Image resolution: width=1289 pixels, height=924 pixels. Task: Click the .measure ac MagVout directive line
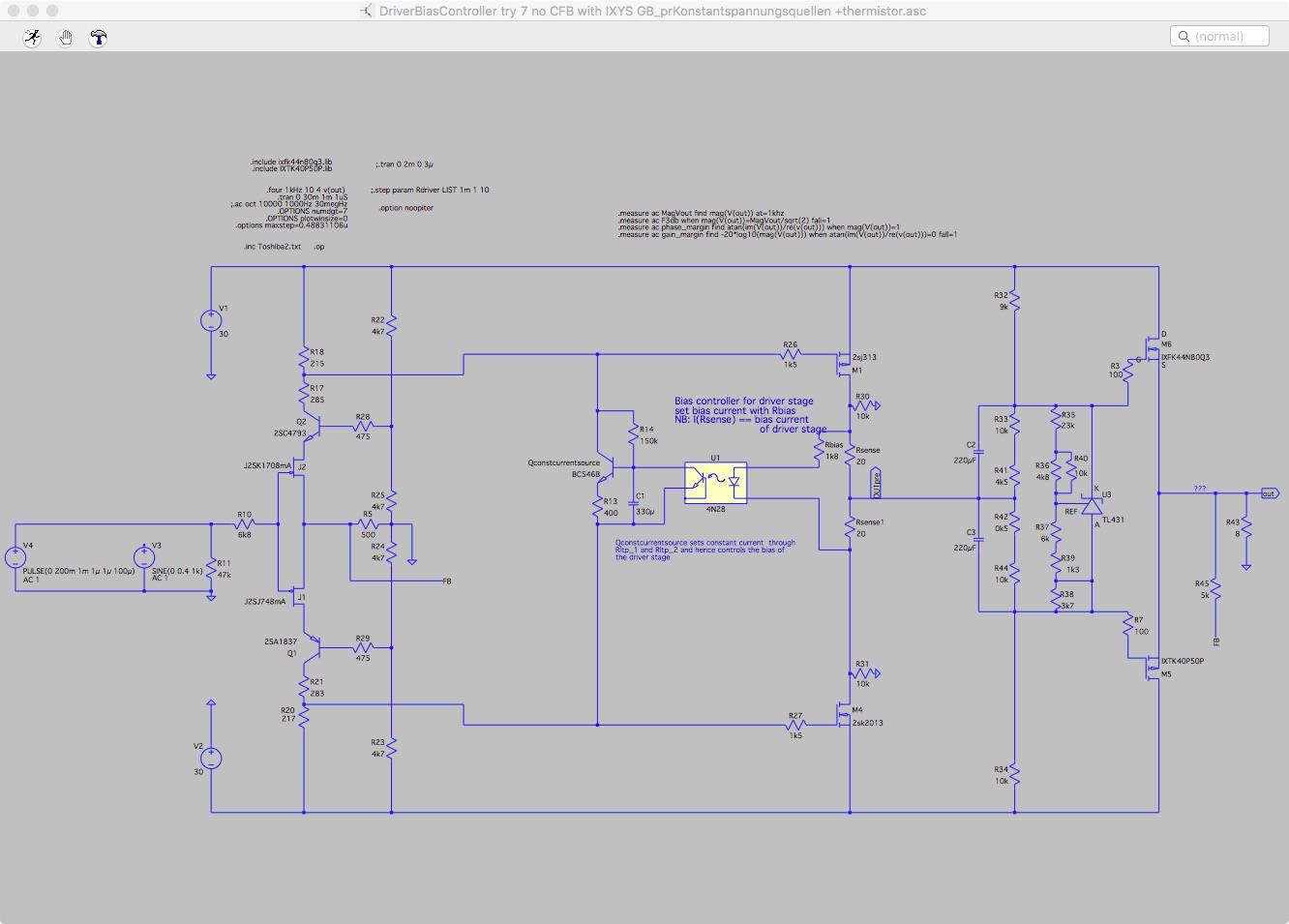701,213
